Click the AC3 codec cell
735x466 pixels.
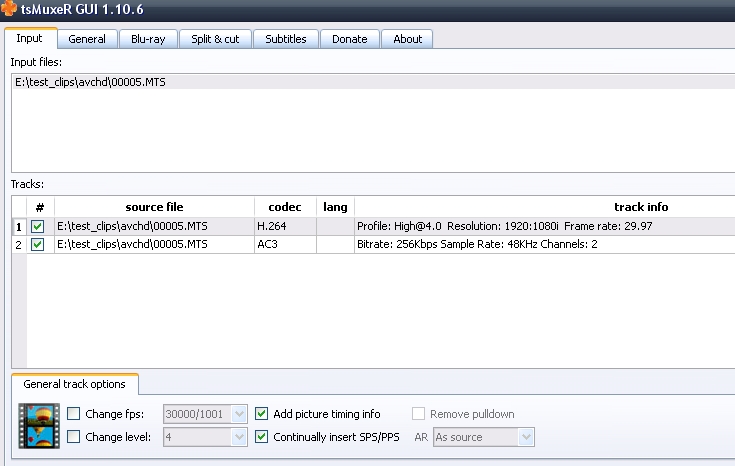coord(285,244)
